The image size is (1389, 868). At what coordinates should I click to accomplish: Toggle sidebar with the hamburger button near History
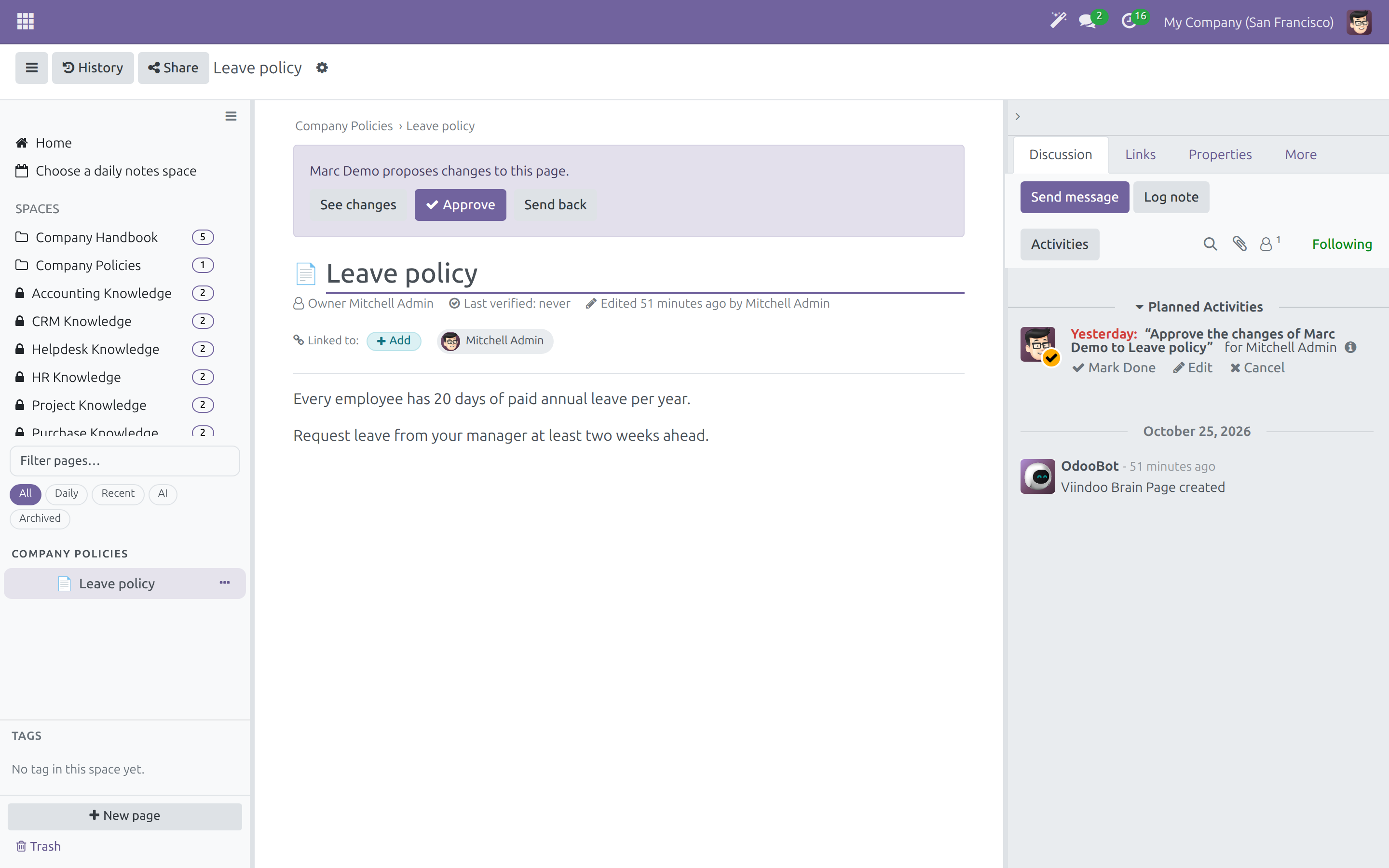pos(31,68)
